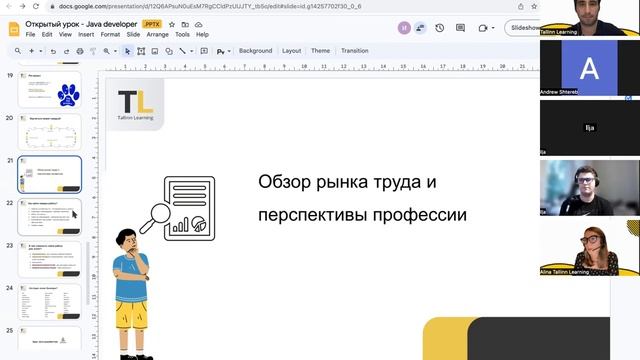Add a new slide with plus icon
Viewport: 640px width, 360px height.
tap(31, 51)
